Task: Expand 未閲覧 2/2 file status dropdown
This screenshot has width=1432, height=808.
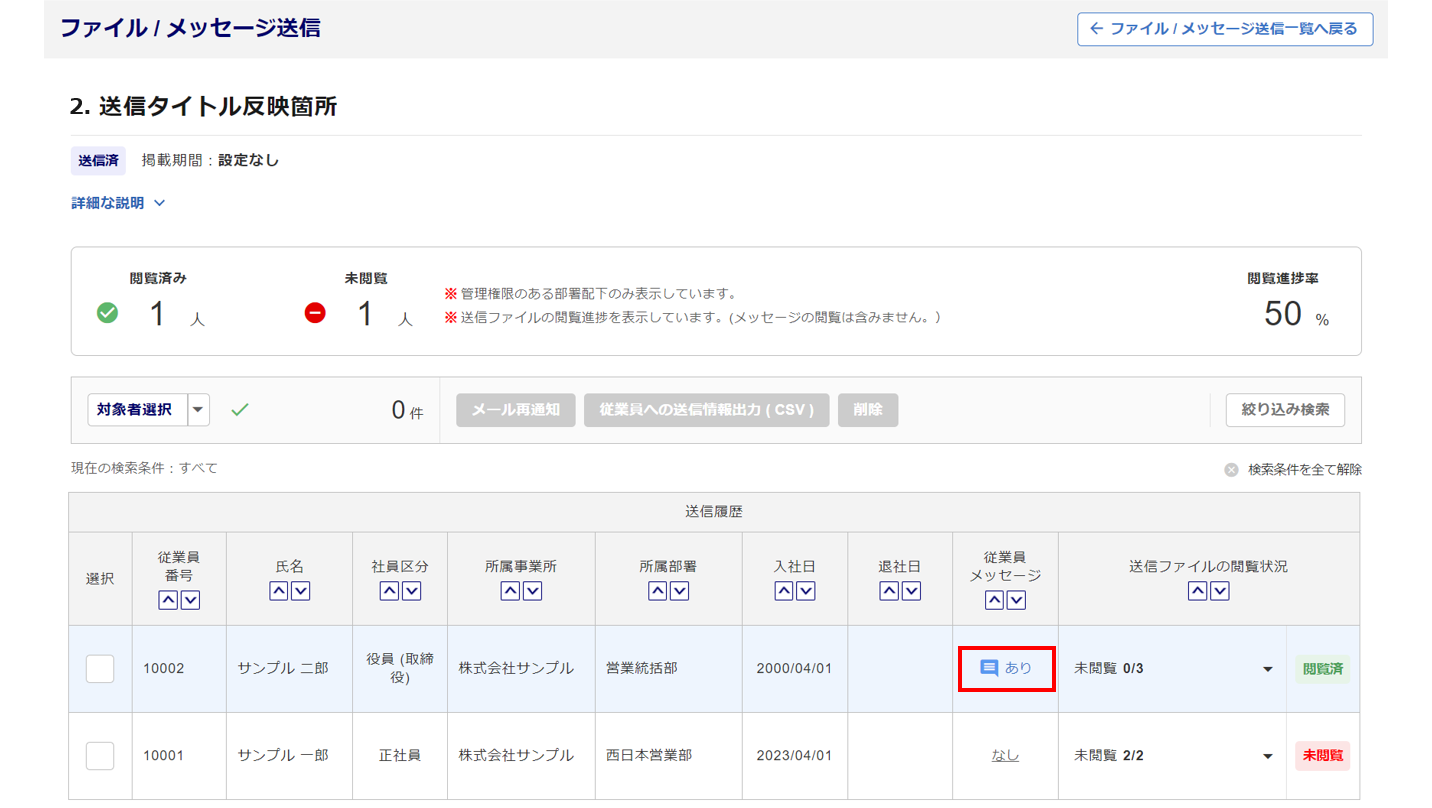Action: 1267,756
